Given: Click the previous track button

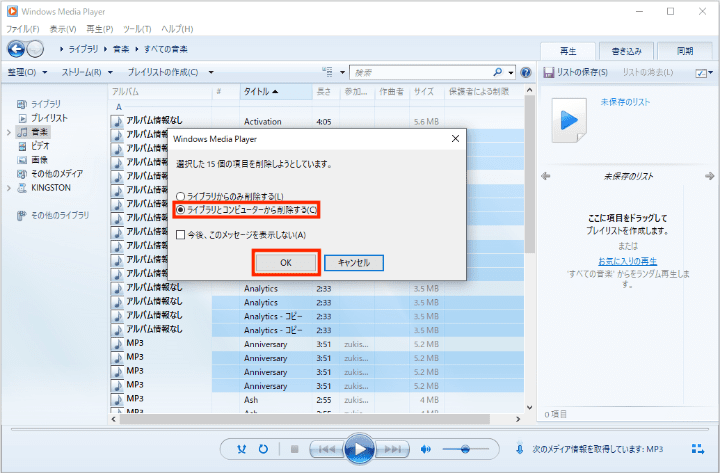Looking at the screenshot, I should click(x=327, y=449).
